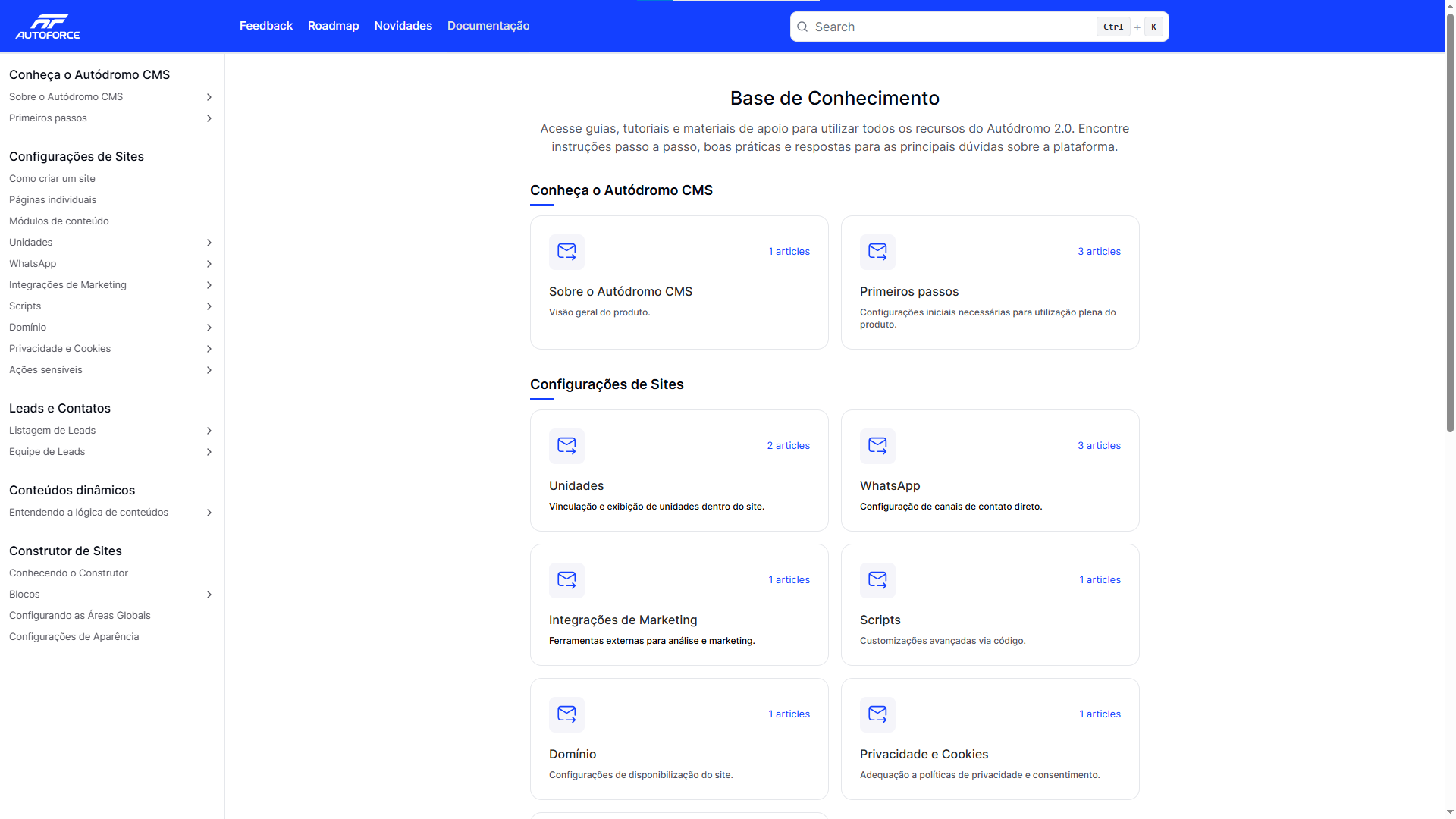
Task: Click the Domínio card icon
Action: pos(566,714)
